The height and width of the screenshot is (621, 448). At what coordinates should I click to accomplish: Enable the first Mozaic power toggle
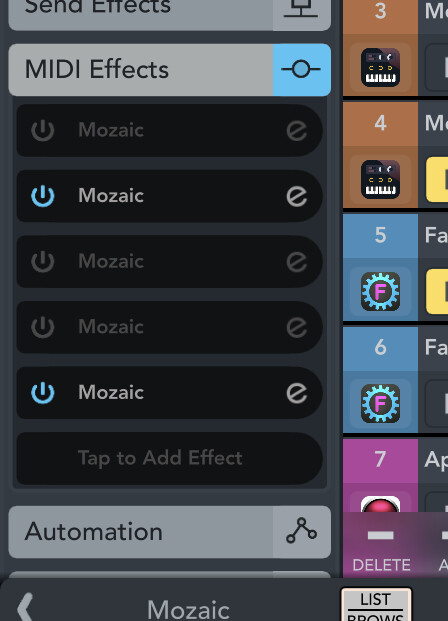tap(42, 130)
